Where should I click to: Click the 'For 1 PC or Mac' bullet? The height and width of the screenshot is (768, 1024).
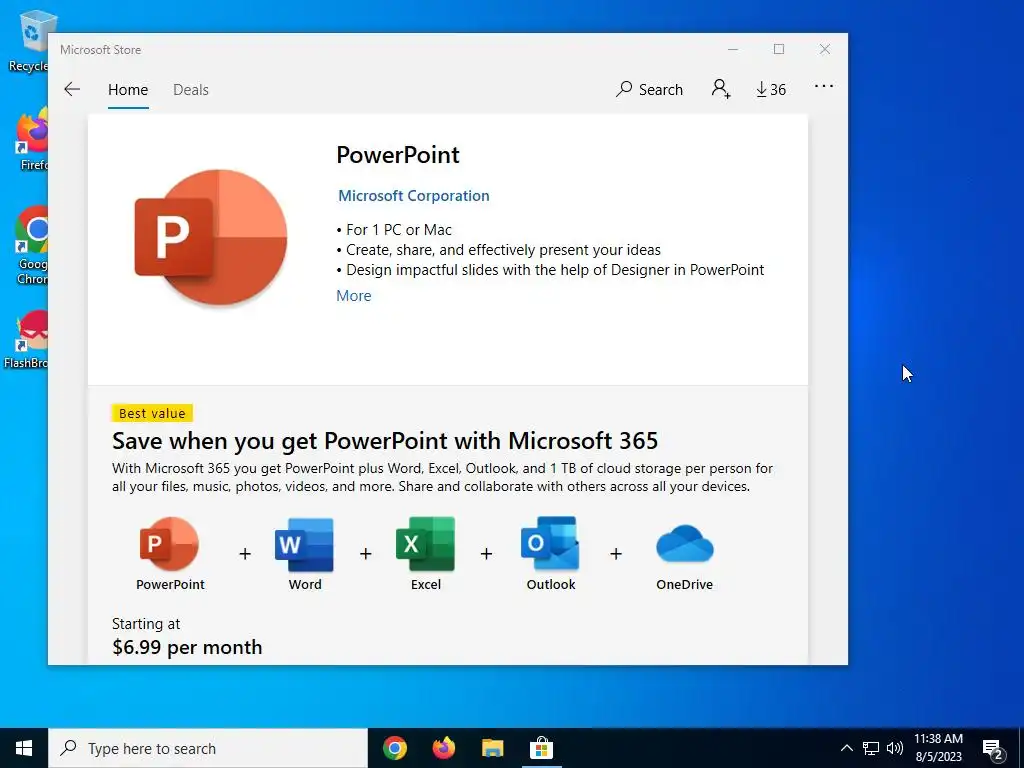[x=394, y=230]
